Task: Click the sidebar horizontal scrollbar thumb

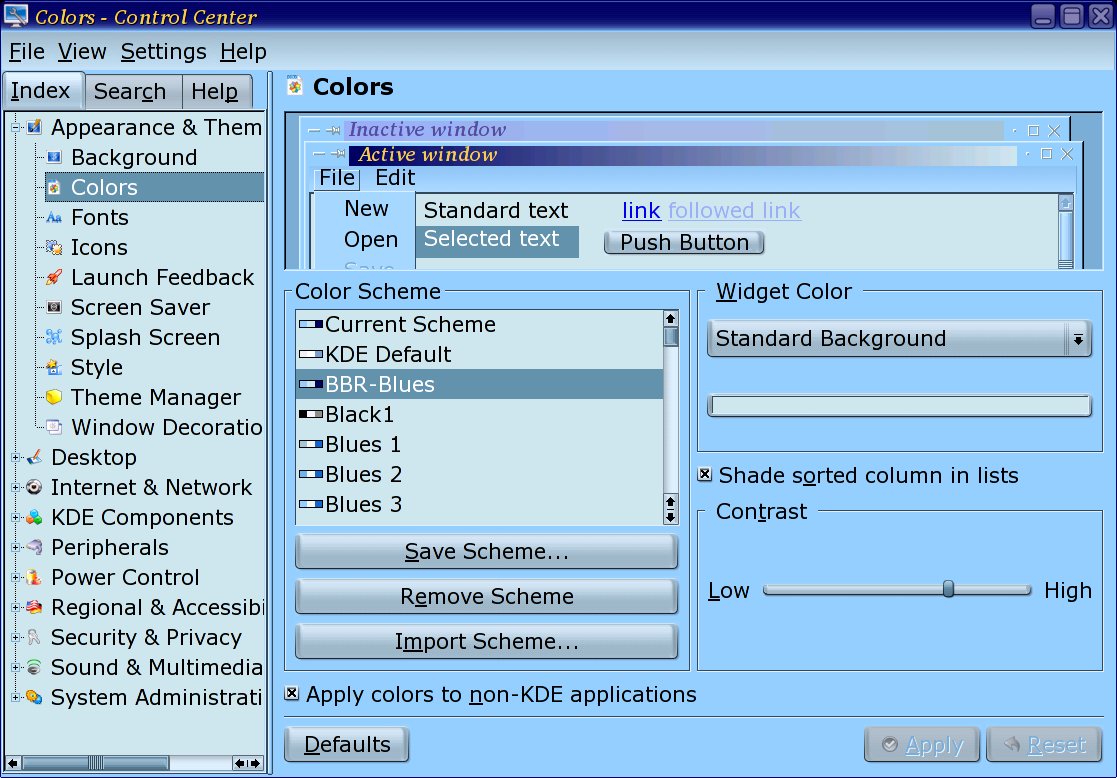Action: [x=96, y=763]
